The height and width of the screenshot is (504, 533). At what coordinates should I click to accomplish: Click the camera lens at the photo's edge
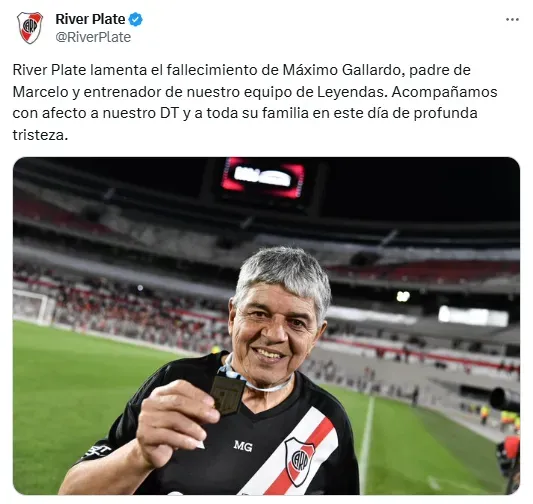click(504, 400)
